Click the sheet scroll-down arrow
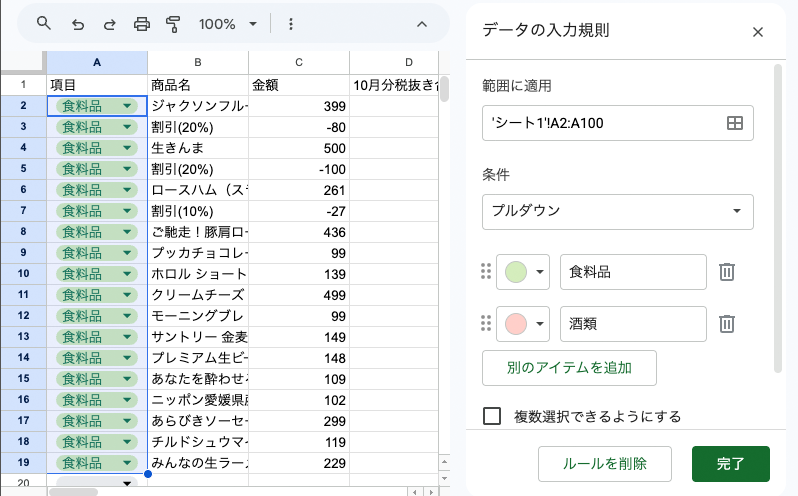Viewport: 798px width, 496px height. tap(444, 478)
